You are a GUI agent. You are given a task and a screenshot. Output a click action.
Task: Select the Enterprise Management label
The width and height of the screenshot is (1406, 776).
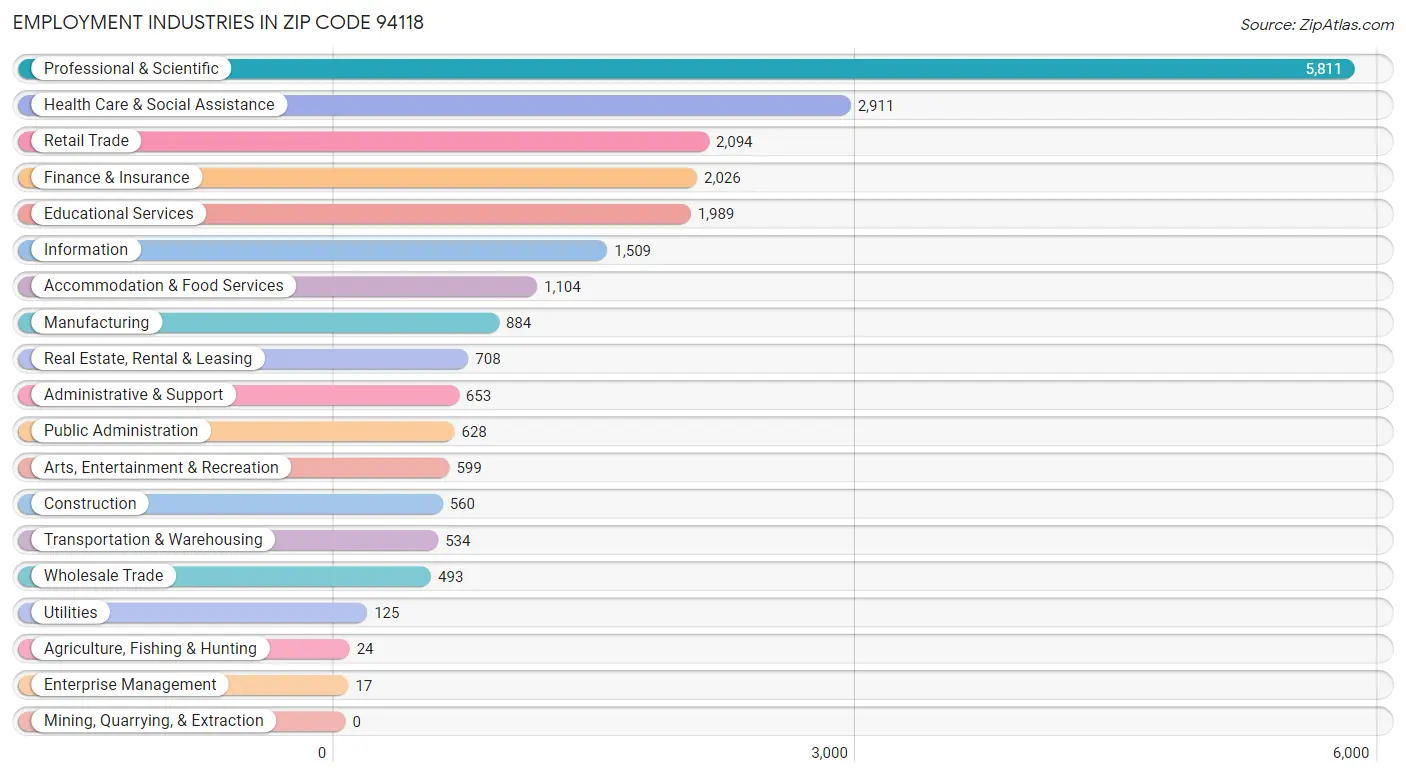(130, 685)
